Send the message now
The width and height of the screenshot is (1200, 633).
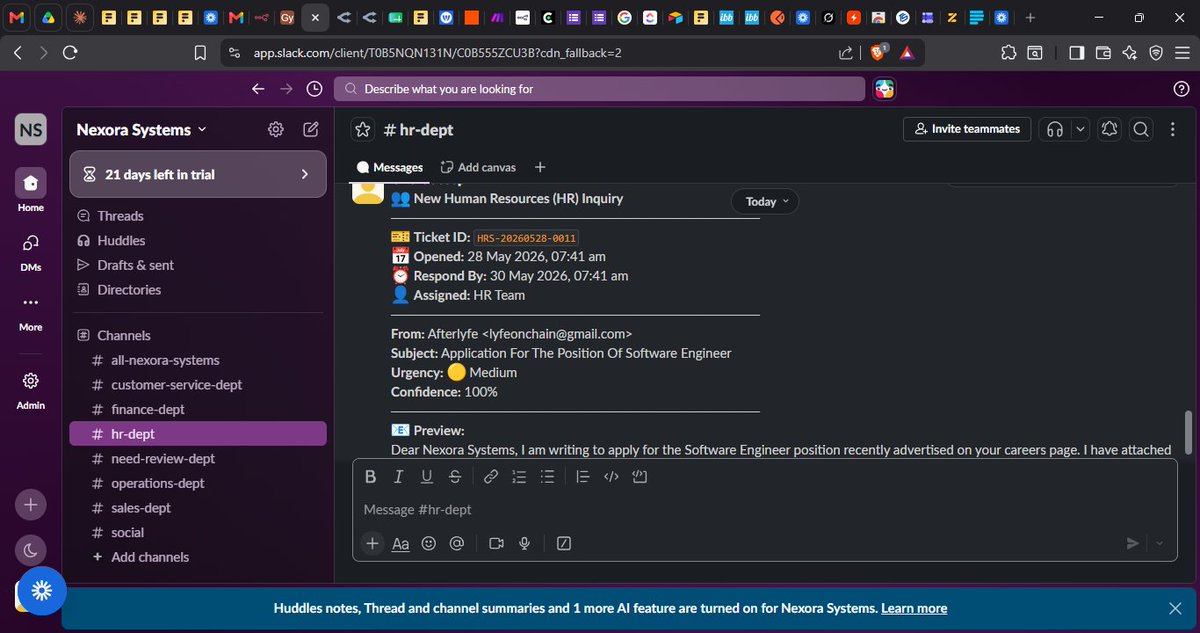[1133, 543]
